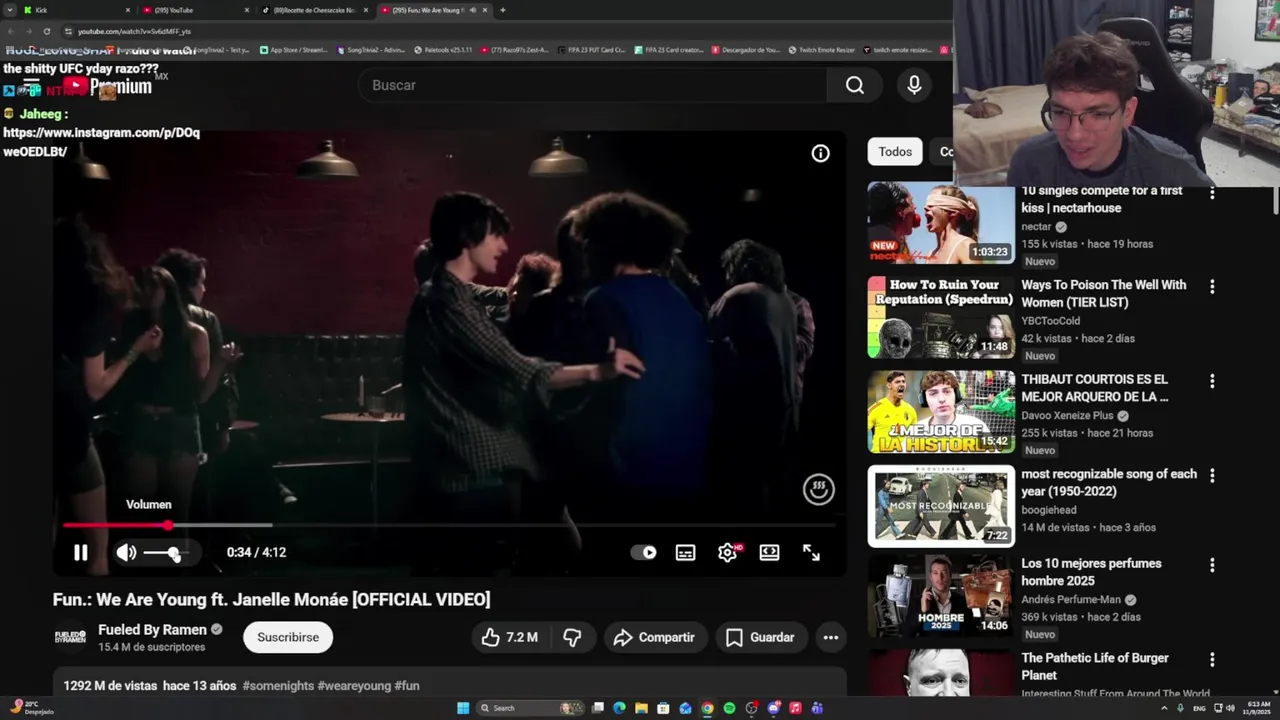Viewport: 1280px width, 720px height.
Task: Reload the page
Action: (46, 31)
